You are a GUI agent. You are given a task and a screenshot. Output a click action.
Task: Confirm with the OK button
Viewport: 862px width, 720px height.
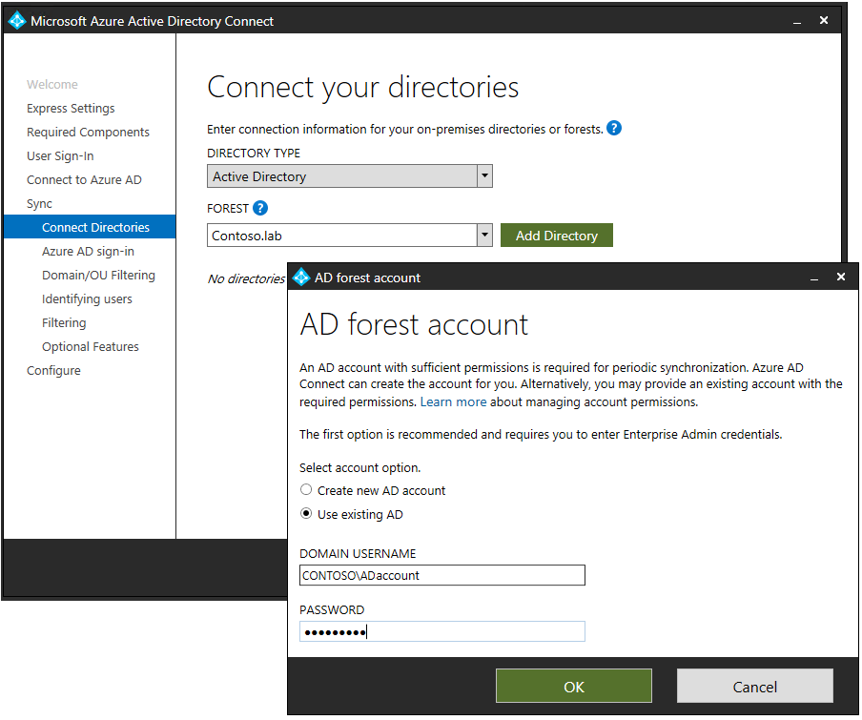tap(573, 686)
